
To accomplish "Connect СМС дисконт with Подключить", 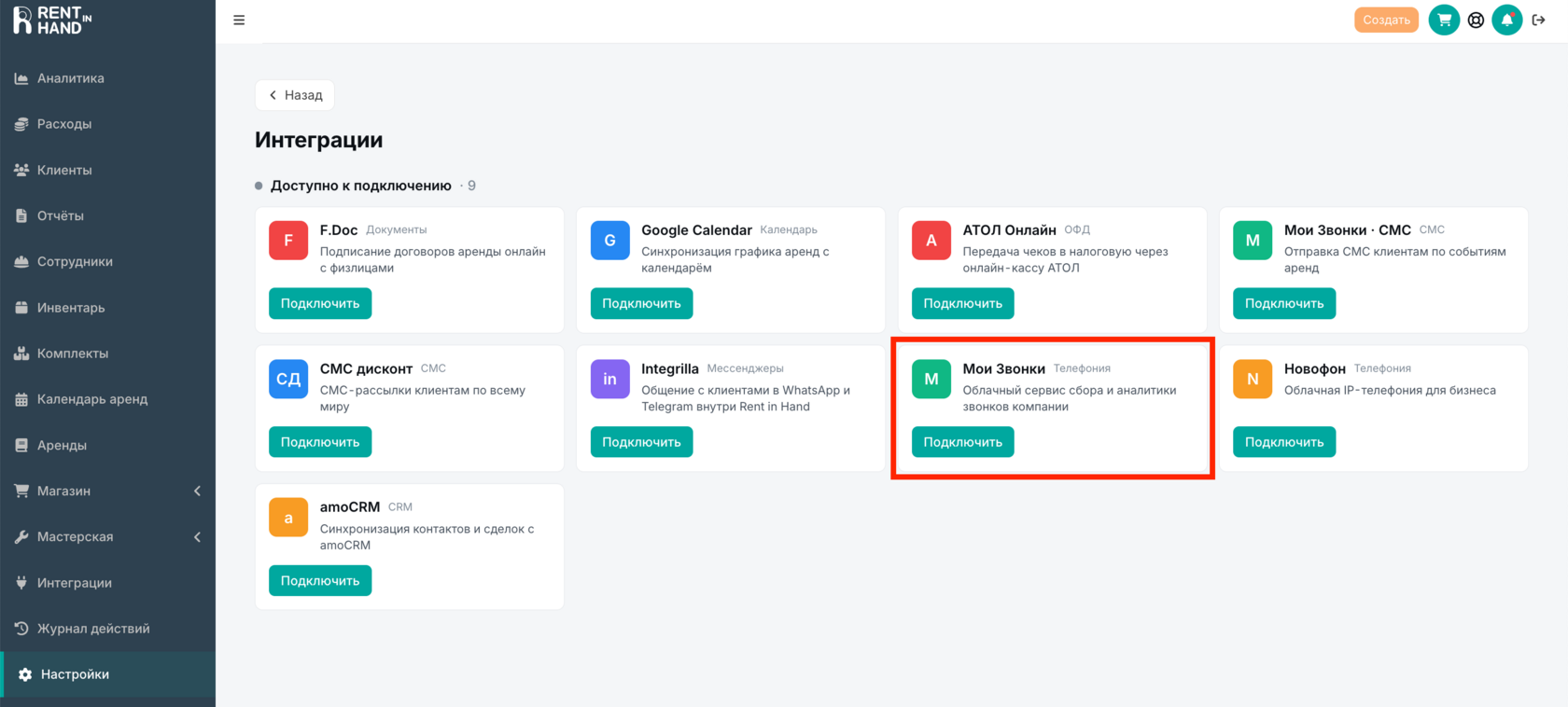I will pos(320,442).
